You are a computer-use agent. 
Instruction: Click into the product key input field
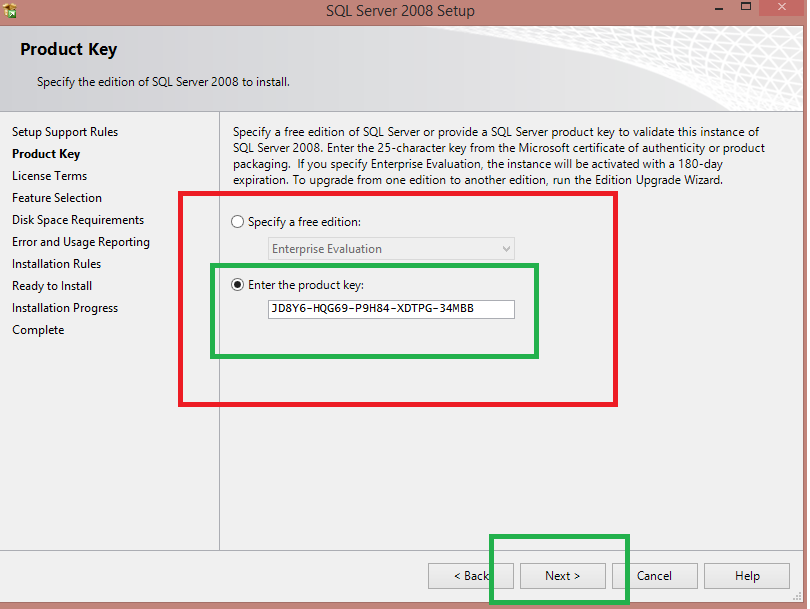coord(391,309)
